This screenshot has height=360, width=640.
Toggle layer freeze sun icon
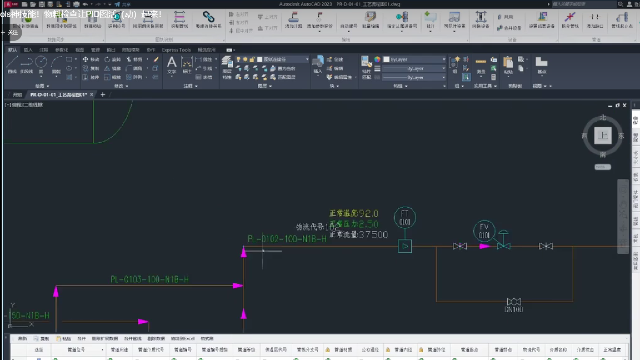coord(245,60)
